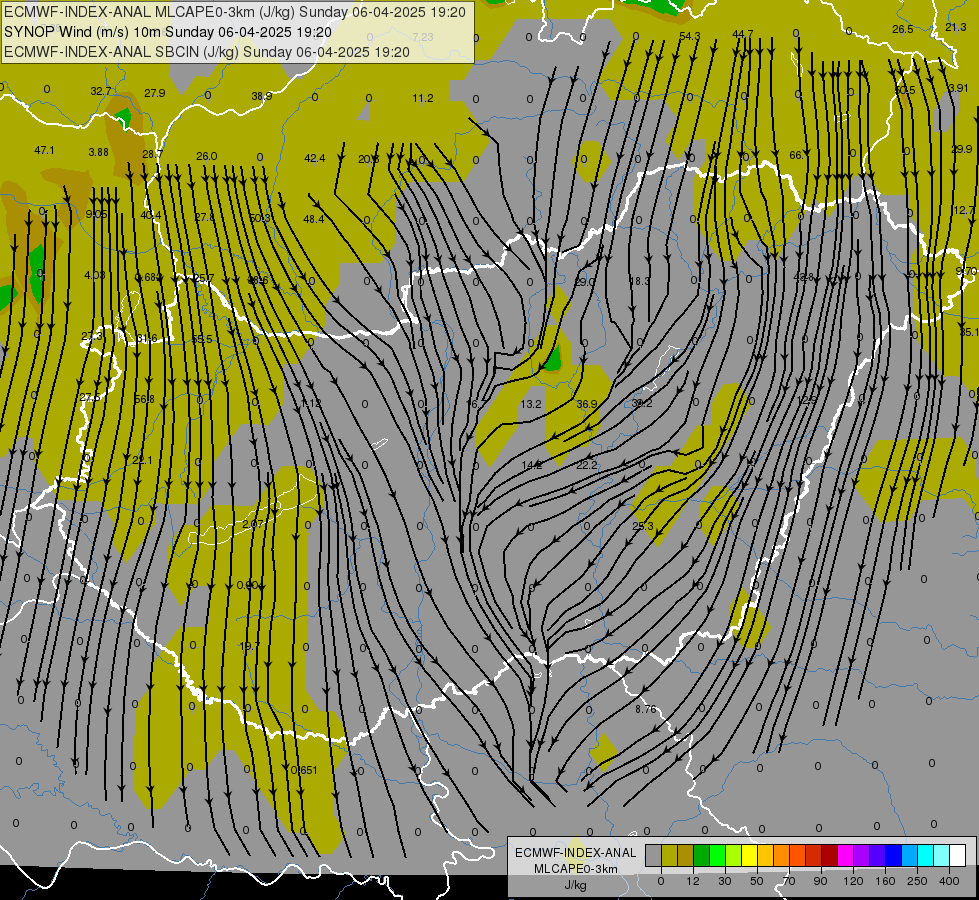Click the map value 54.3

tap(690, 36)
